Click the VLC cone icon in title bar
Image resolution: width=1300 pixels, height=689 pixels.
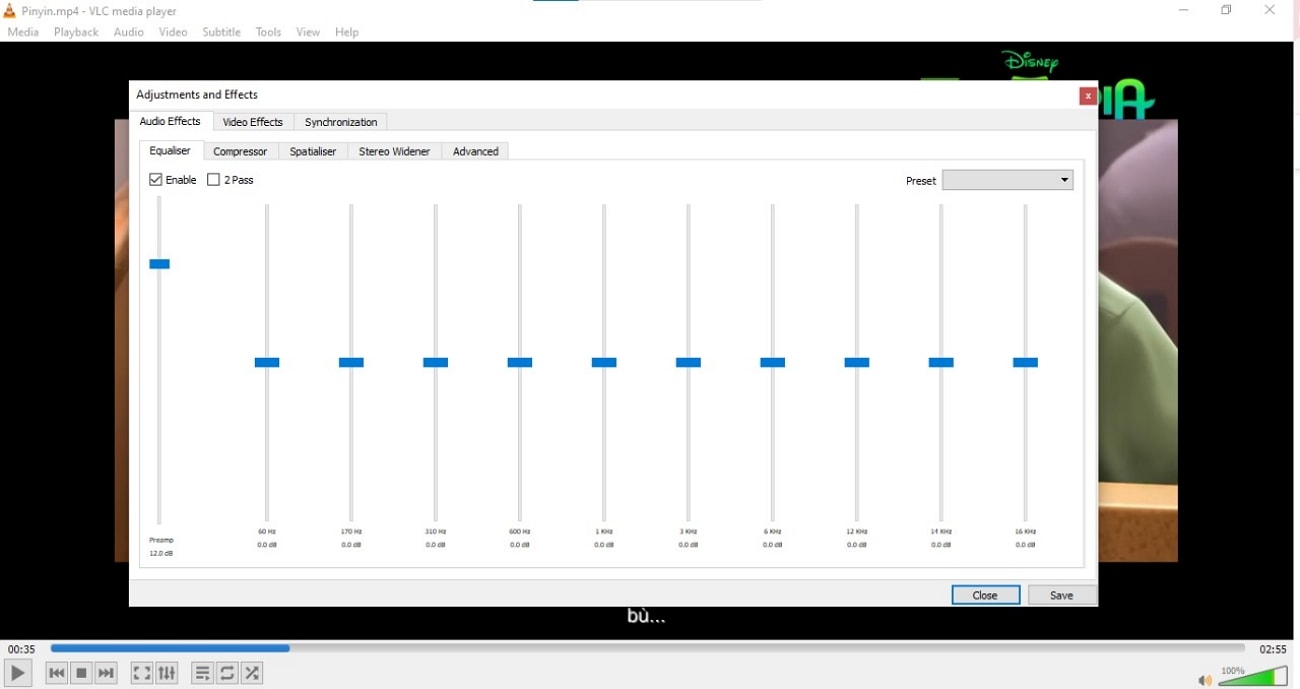(9, 11)
